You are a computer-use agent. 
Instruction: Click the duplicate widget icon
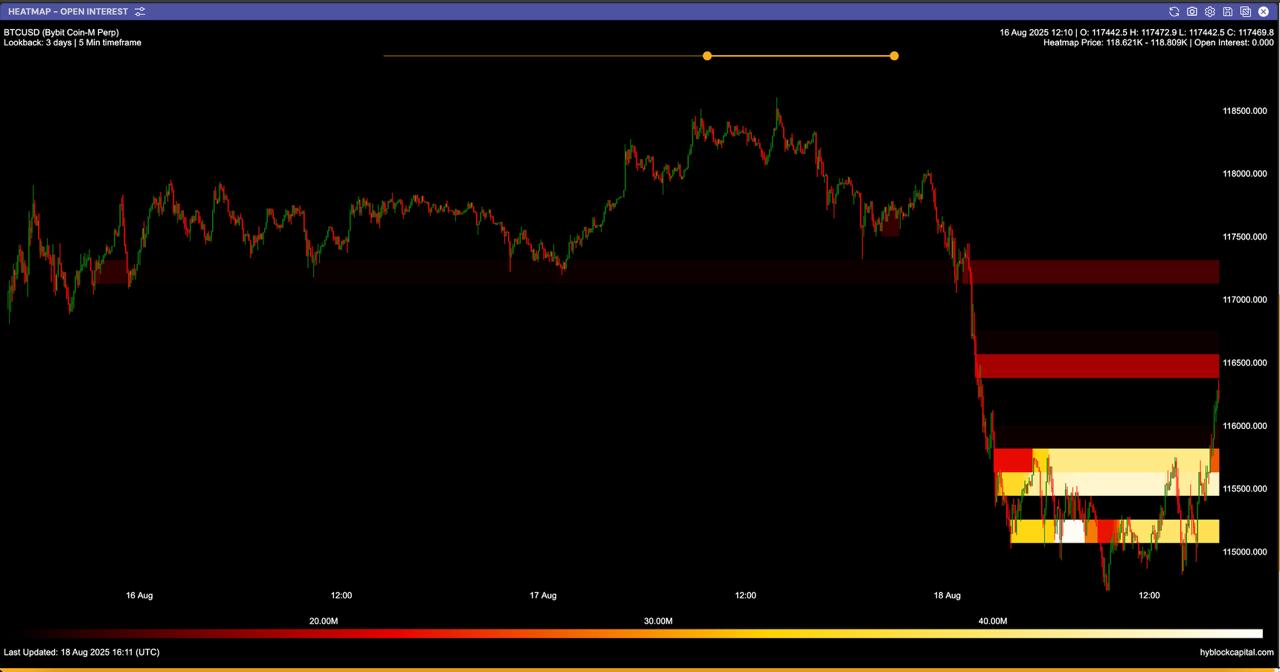1246,11
